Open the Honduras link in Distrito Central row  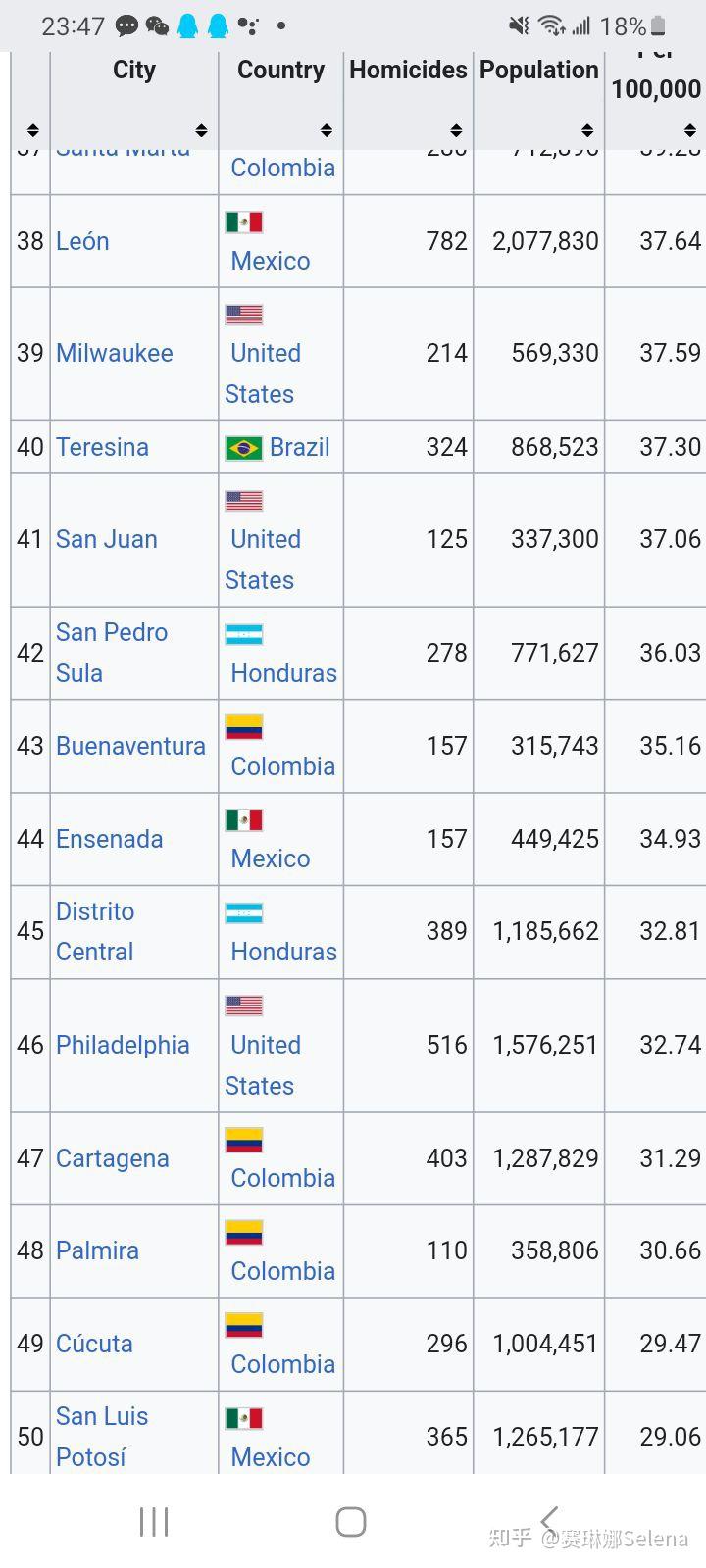tap(283, 952)
